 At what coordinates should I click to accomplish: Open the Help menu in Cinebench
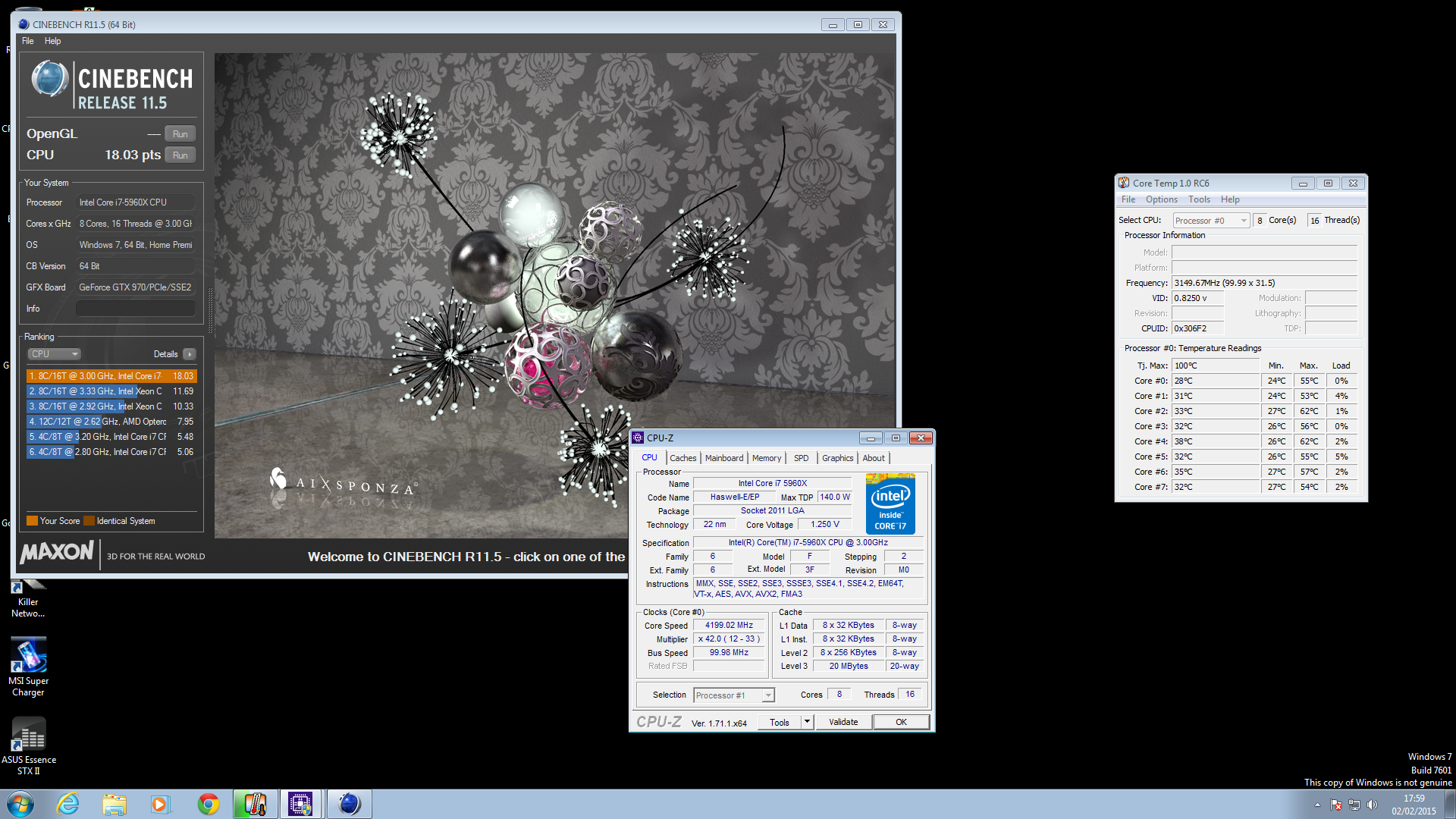pos(52,41)
